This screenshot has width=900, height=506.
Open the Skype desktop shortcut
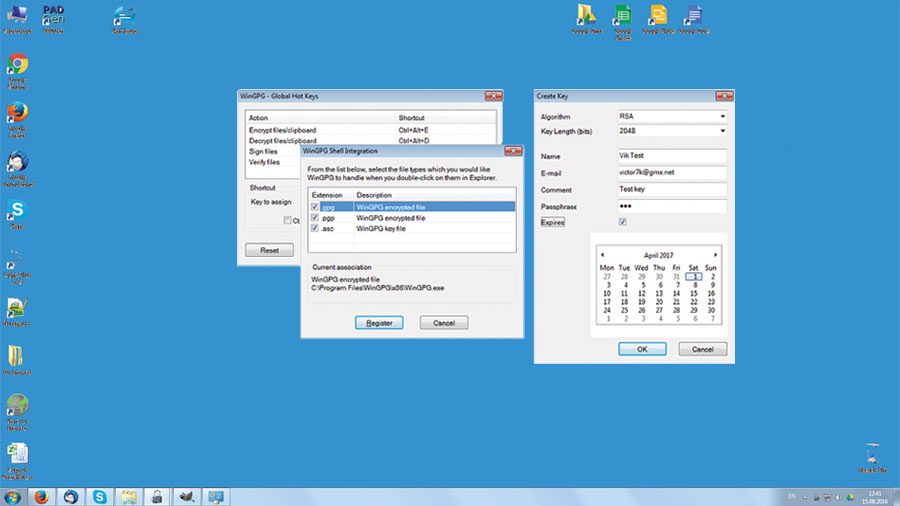click(18, 214)
